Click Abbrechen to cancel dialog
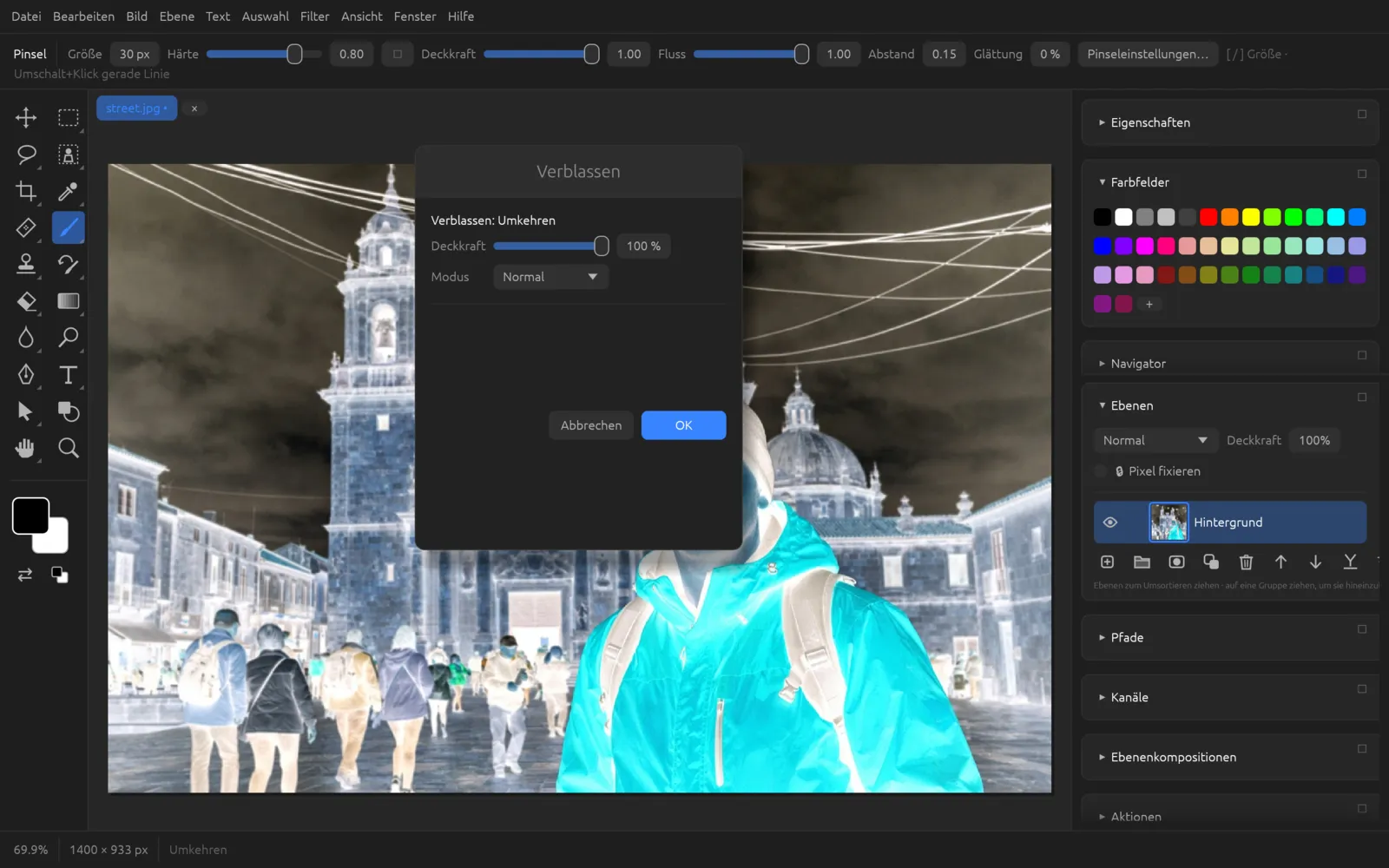 click(591, 425)
